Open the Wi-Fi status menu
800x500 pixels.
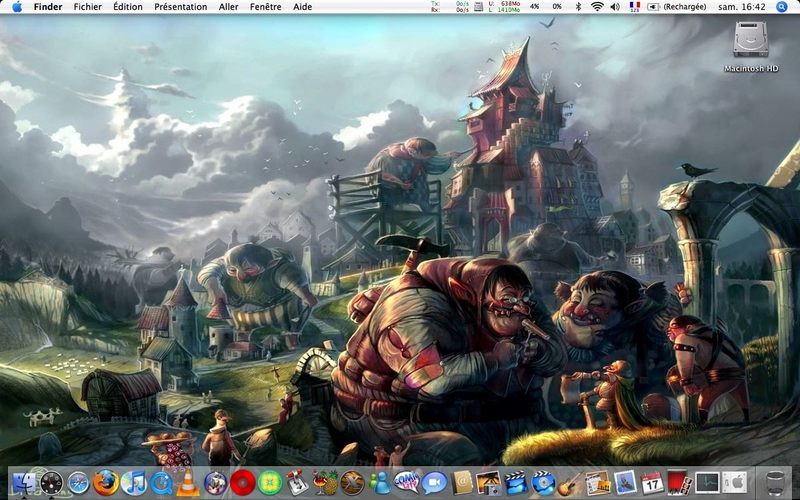597,7
